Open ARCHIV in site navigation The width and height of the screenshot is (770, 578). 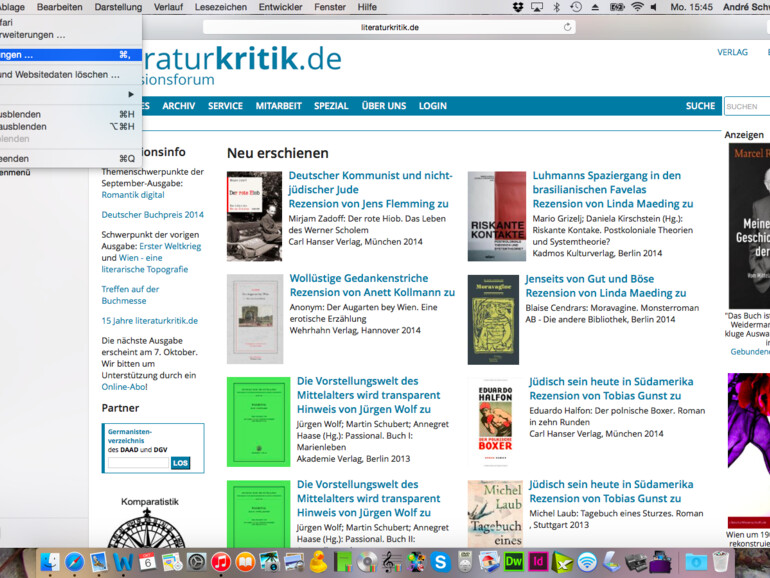[x=179, y=106]
